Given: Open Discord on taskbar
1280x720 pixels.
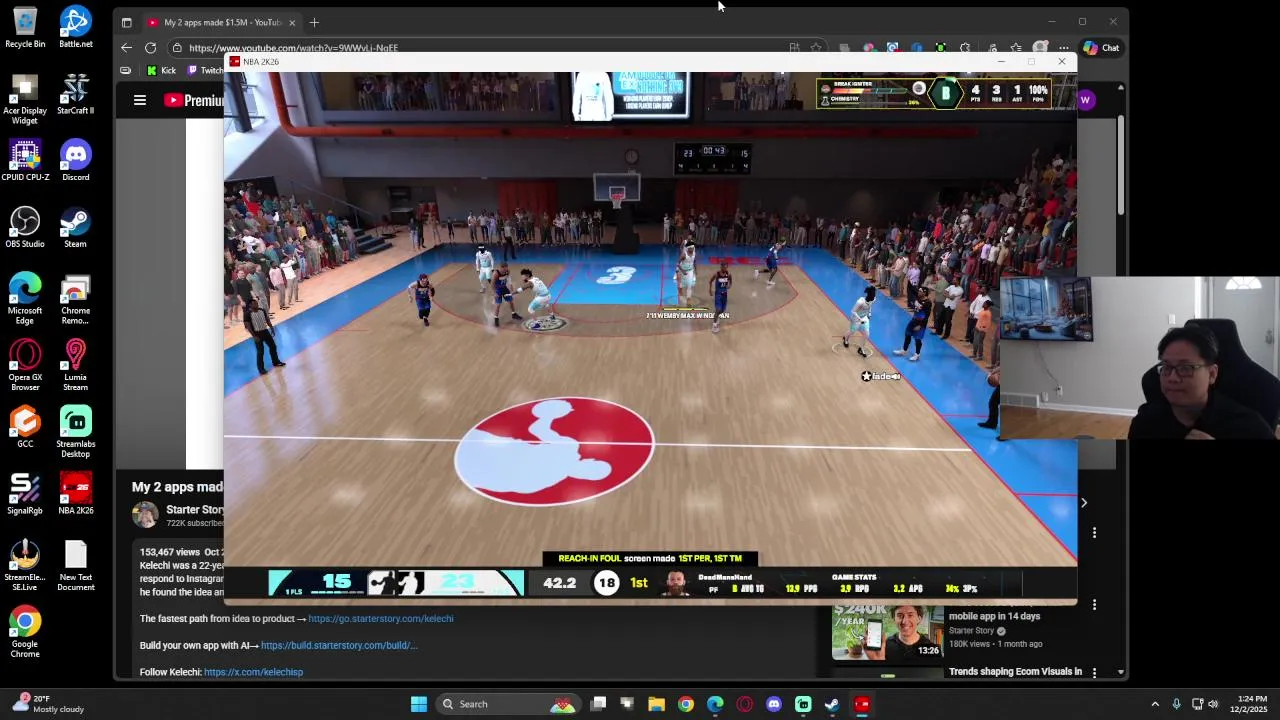Looking at the screenshot, I should click(x=774, y=704).
